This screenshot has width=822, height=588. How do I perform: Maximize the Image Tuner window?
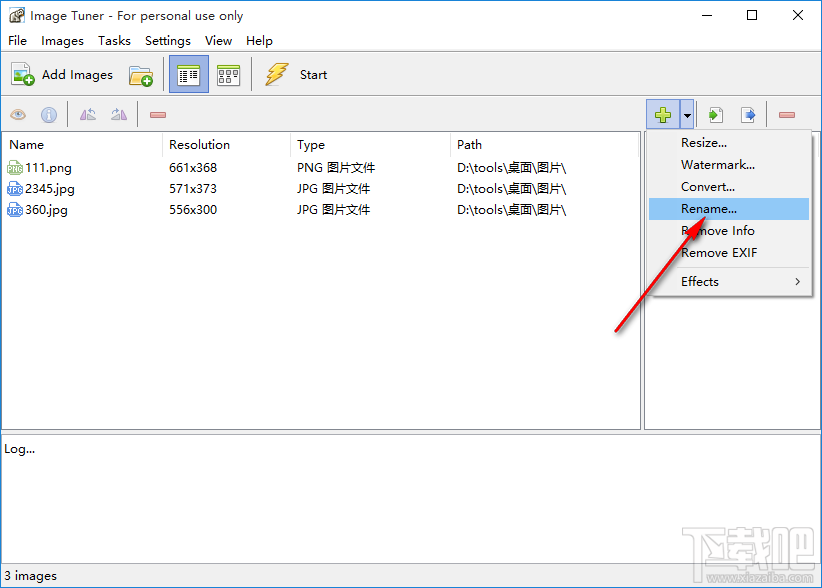click(752, 15)
